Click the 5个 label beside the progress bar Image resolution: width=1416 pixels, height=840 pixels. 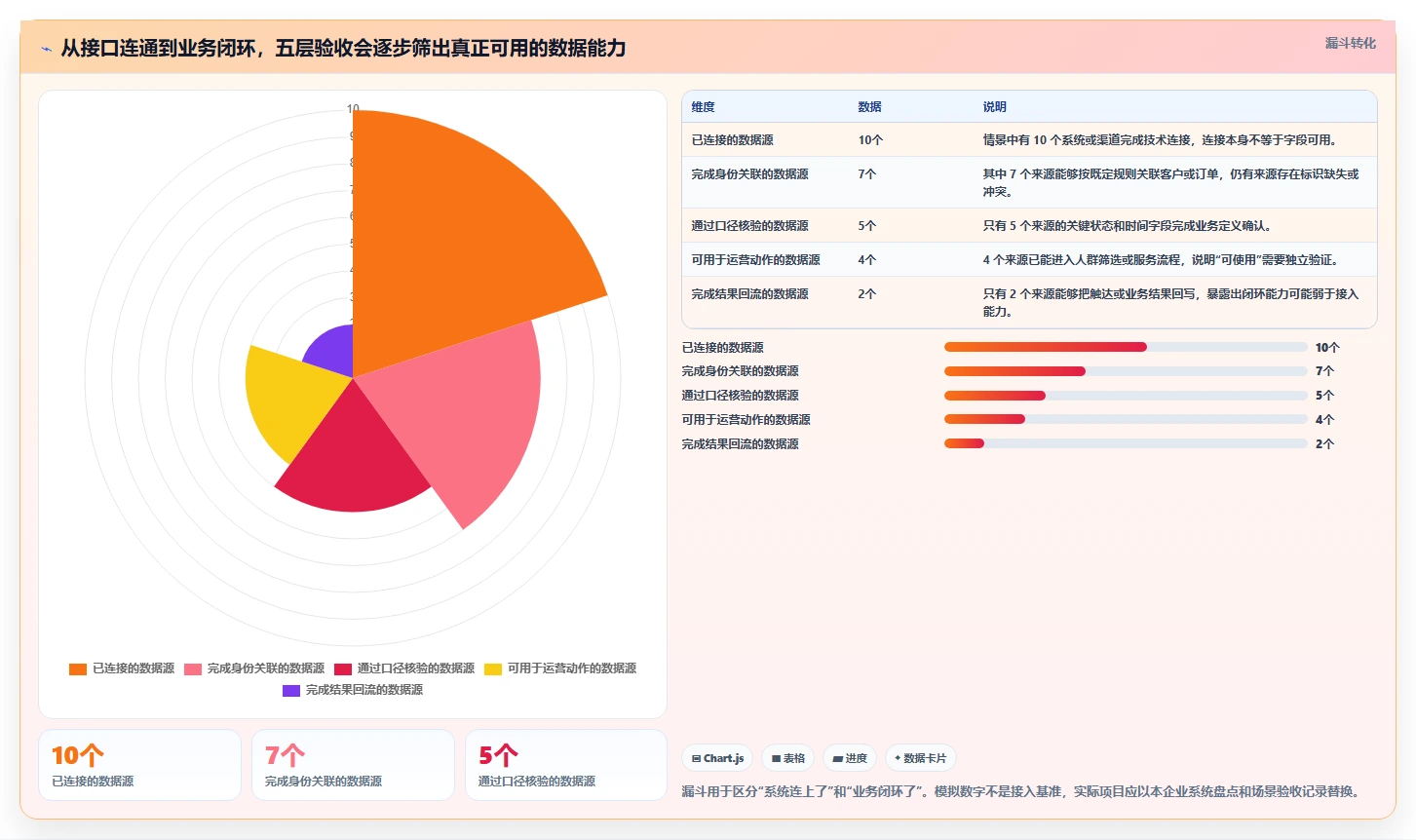(x=1324, y=396)
